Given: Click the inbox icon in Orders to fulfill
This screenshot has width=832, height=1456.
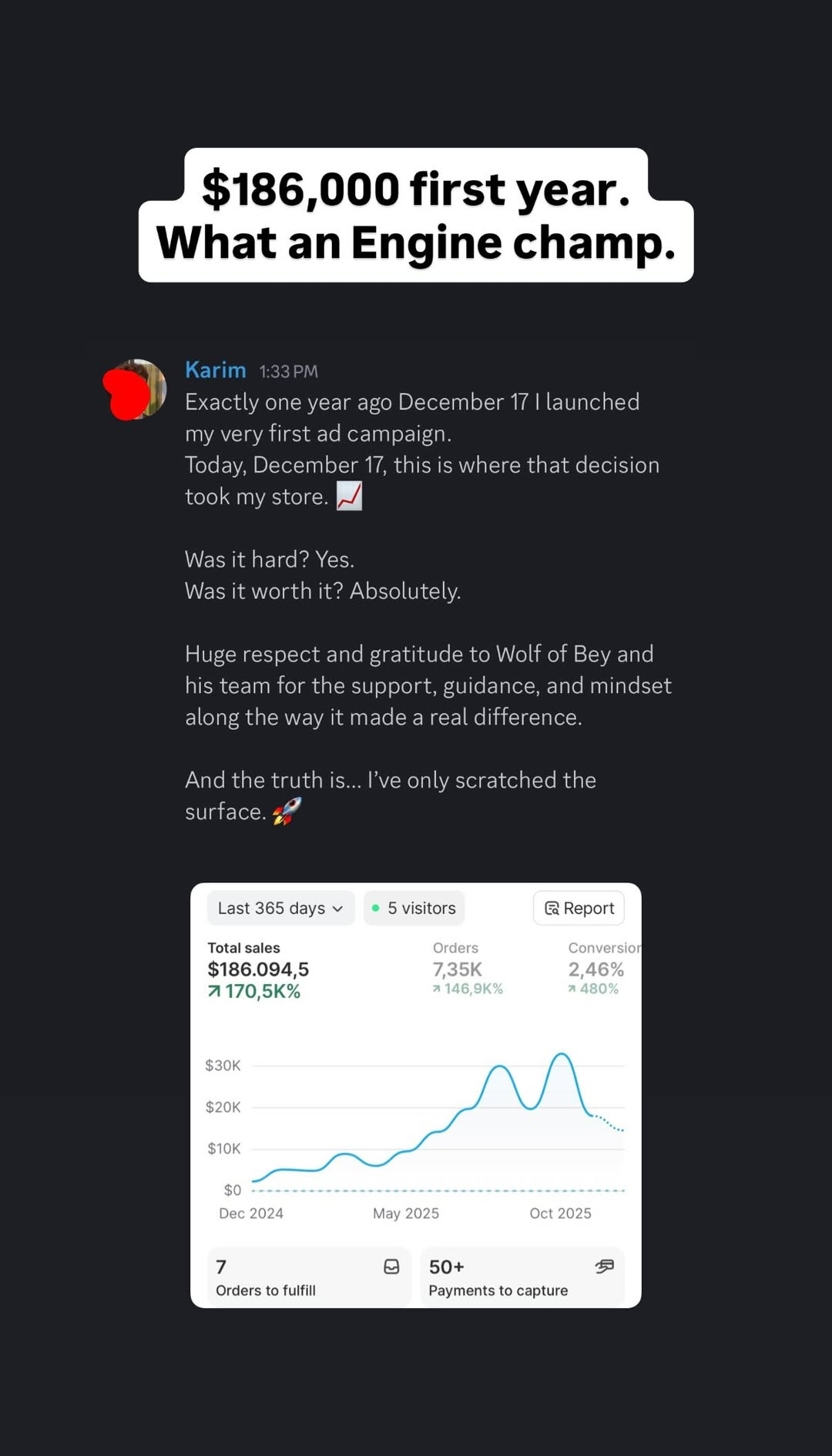Looking at the screenshot, I should [x=391, y=1267].
